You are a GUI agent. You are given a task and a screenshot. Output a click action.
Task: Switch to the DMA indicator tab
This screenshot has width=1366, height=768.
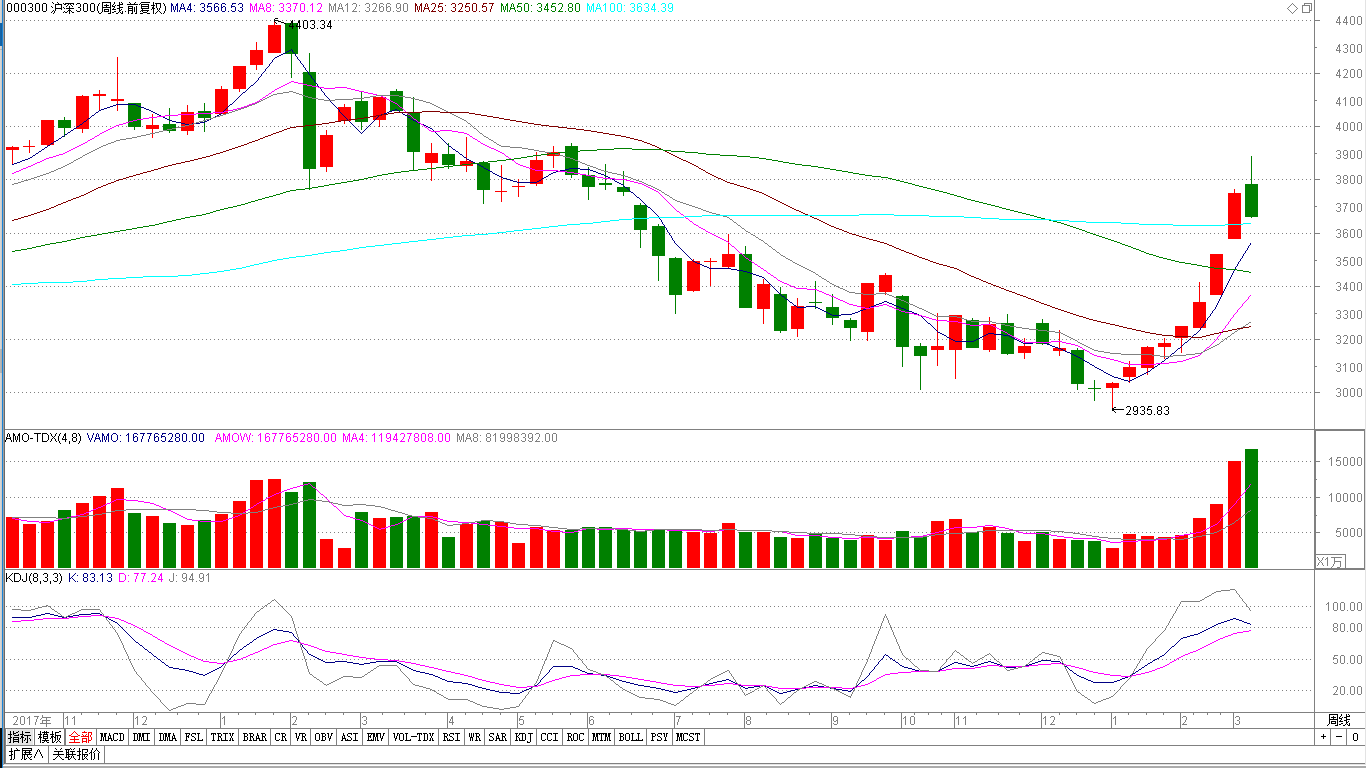point(168,737)
